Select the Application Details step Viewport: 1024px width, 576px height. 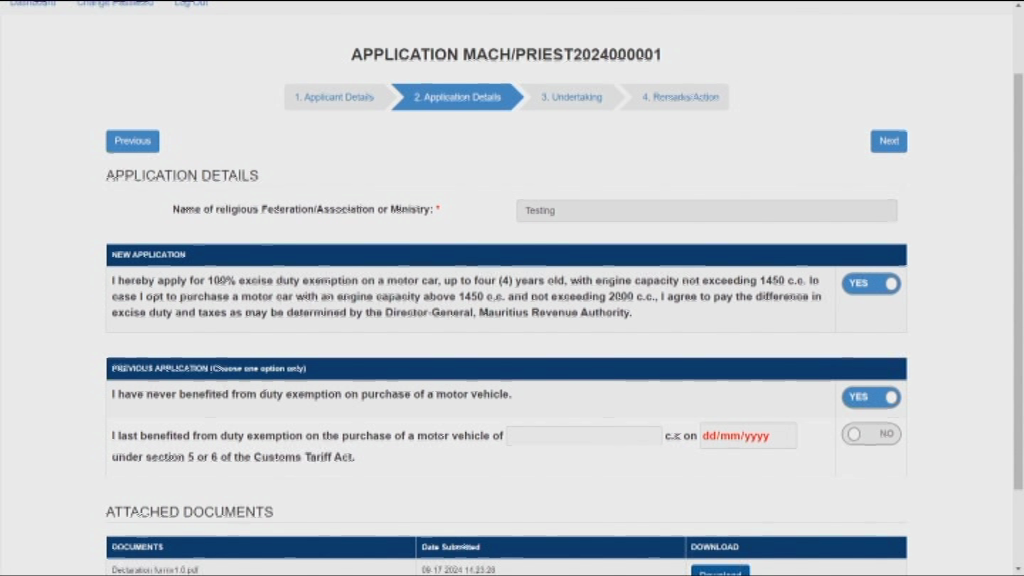[x=457, y=97]
